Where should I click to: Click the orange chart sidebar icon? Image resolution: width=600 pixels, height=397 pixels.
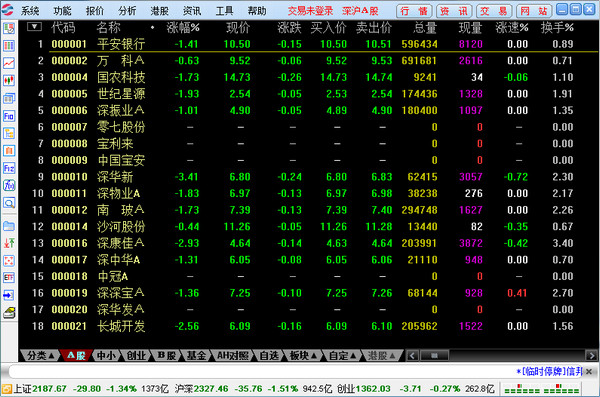click(9, 150)
